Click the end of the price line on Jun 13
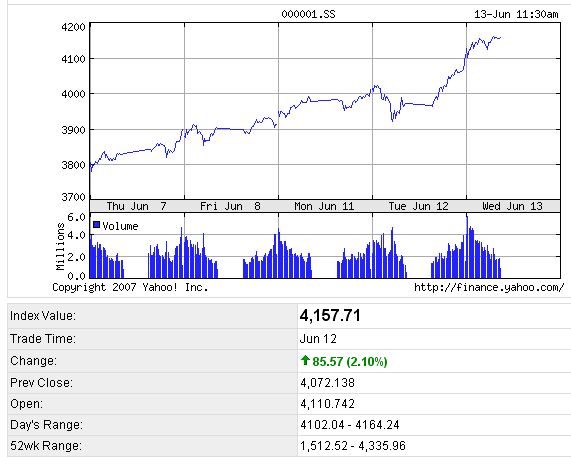 point(500,38)
